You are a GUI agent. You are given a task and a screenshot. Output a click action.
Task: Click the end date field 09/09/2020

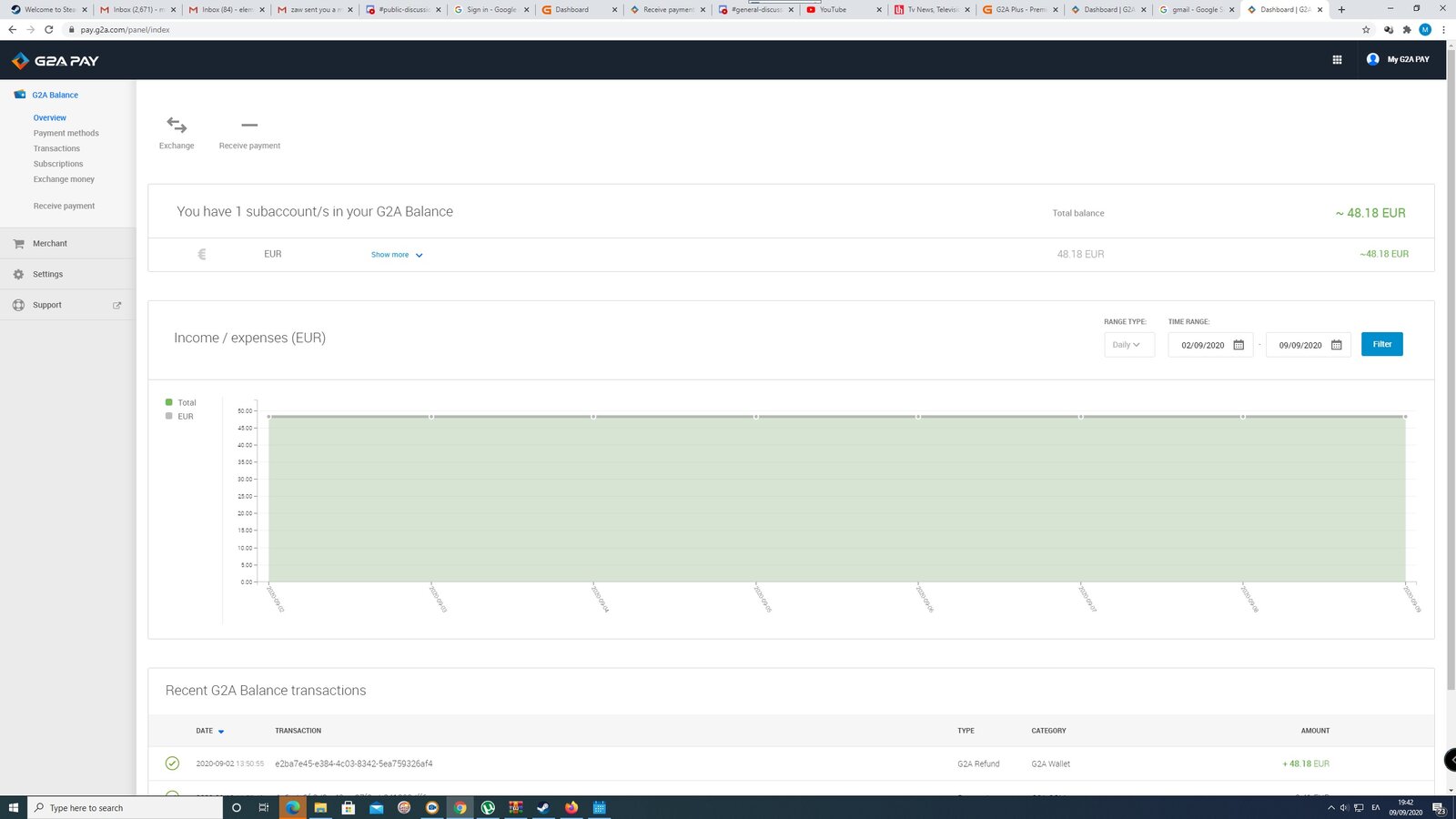pyautogui.click(x=1309, y=345)
